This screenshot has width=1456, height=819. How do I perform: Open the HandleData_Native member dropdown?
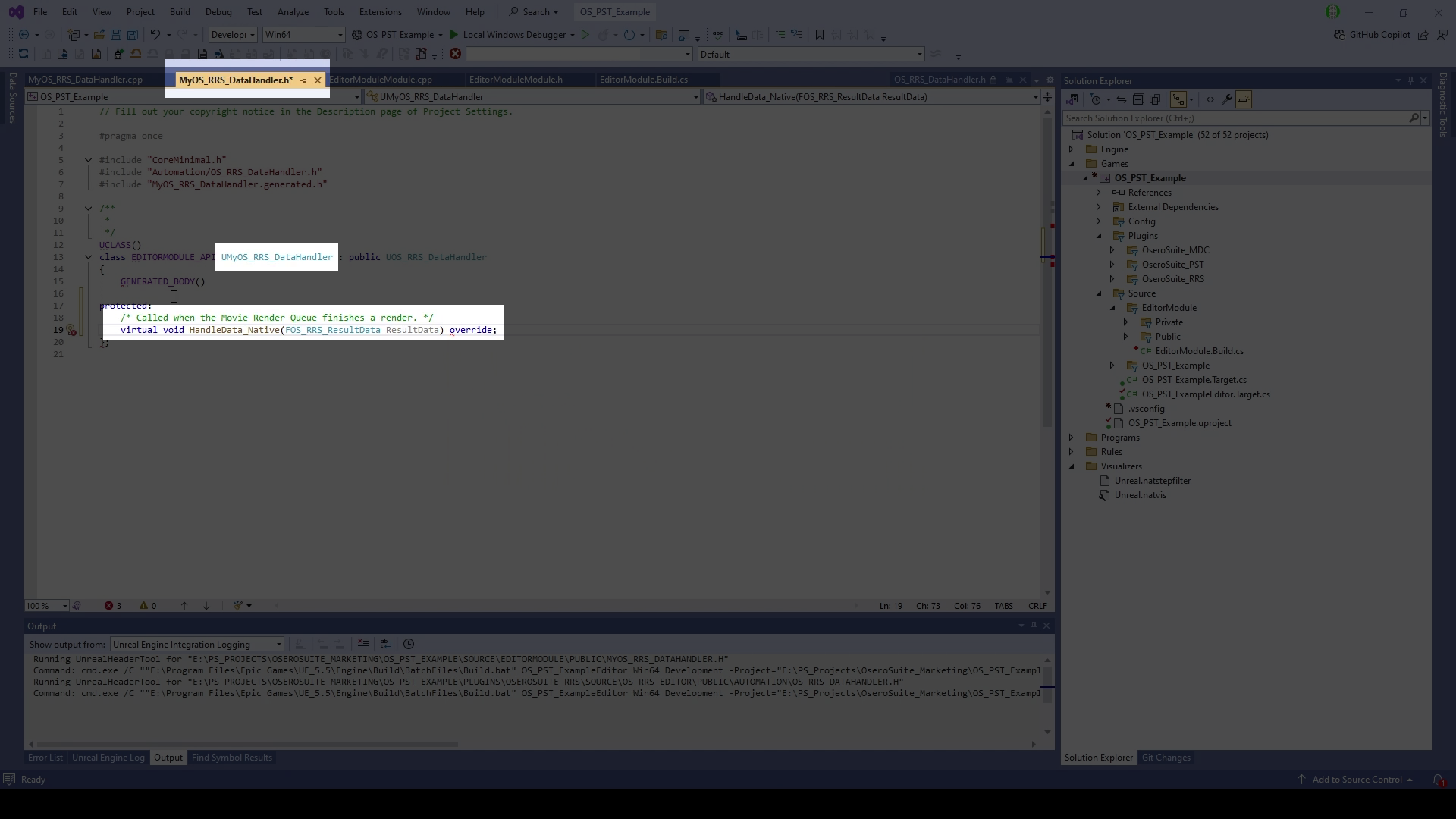pyautogui.click(x=871, y=97)
